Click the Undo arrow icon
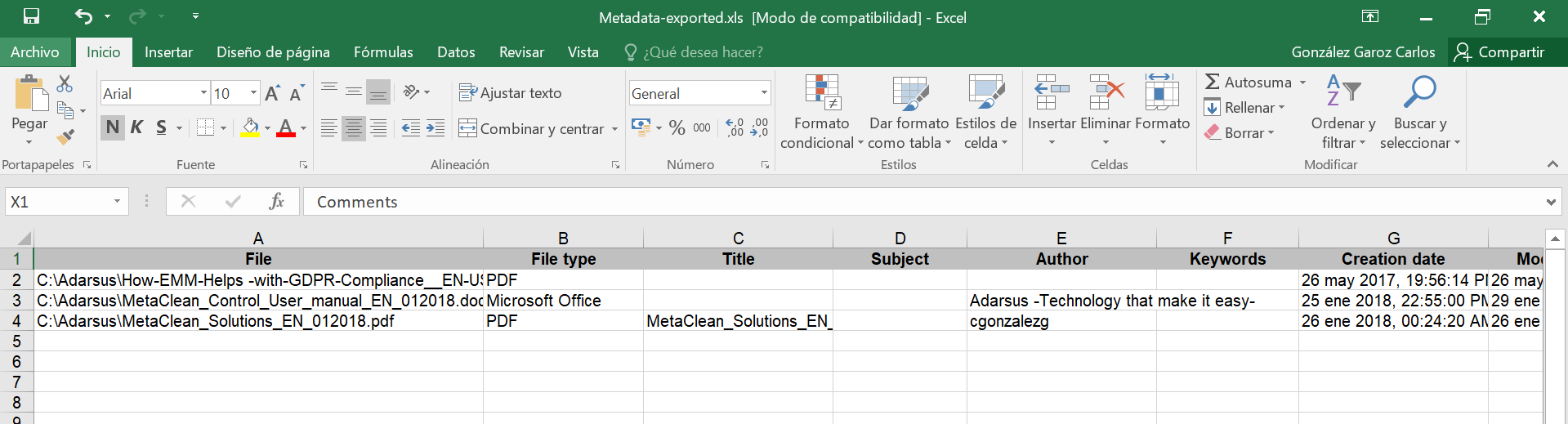The width and height of the screenshot is (1568, 424). pos(83,16)
